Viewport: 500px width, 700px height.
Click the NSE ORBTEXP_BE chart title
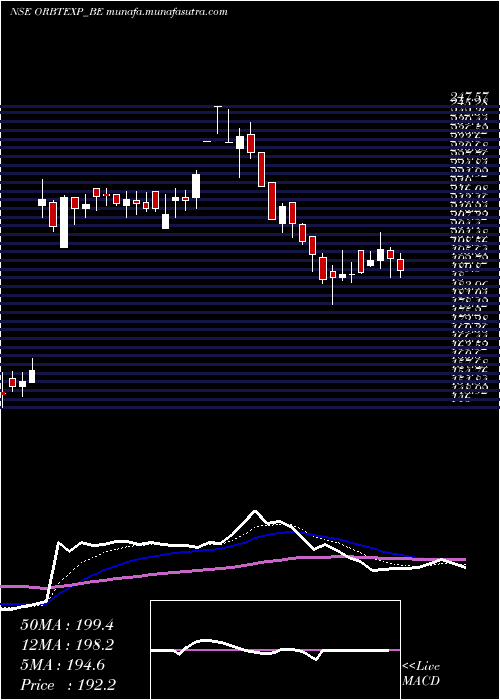(x=57, y=12)
